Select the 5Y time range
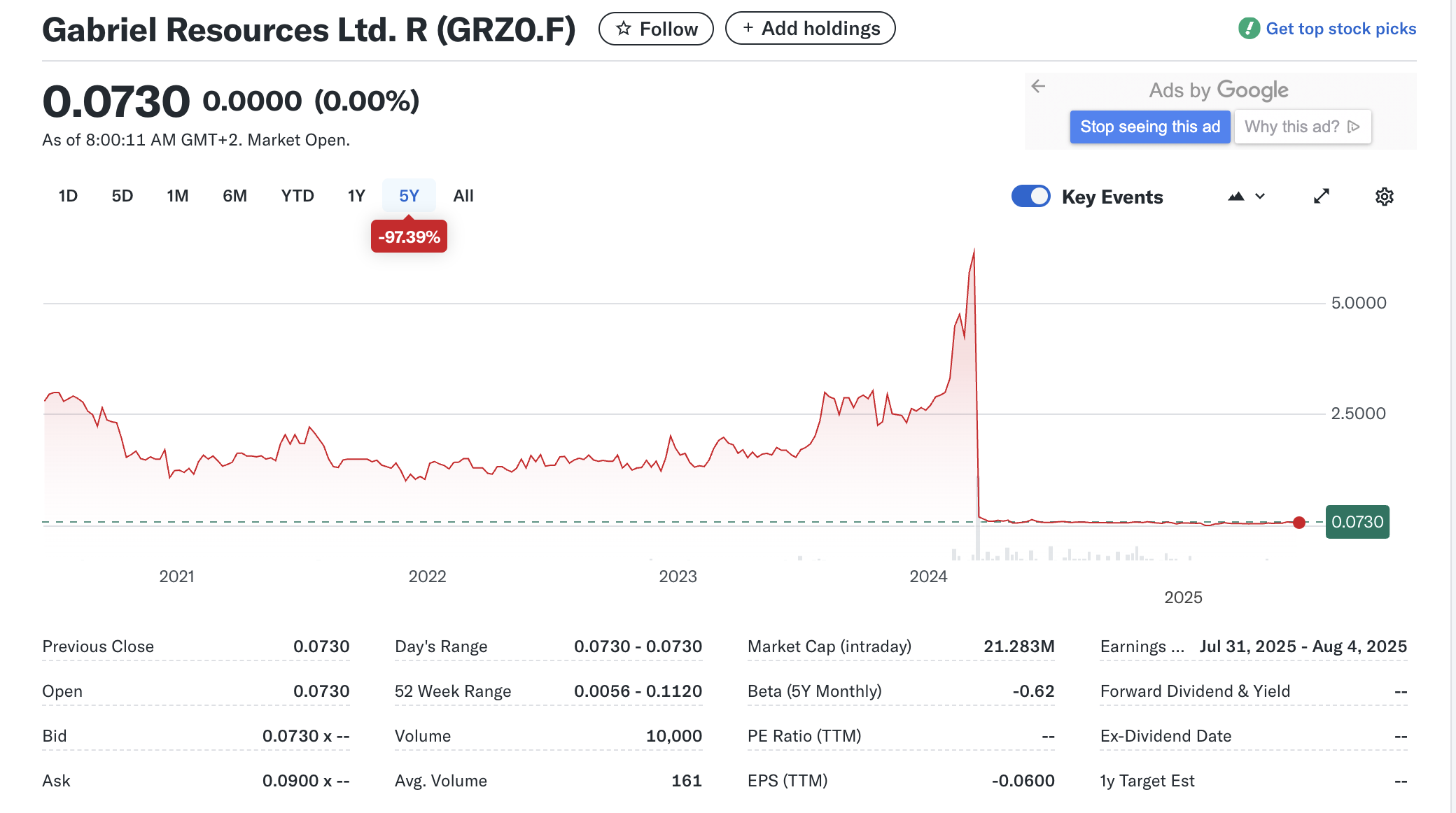The image size is (1456, 813). (409, 196)
